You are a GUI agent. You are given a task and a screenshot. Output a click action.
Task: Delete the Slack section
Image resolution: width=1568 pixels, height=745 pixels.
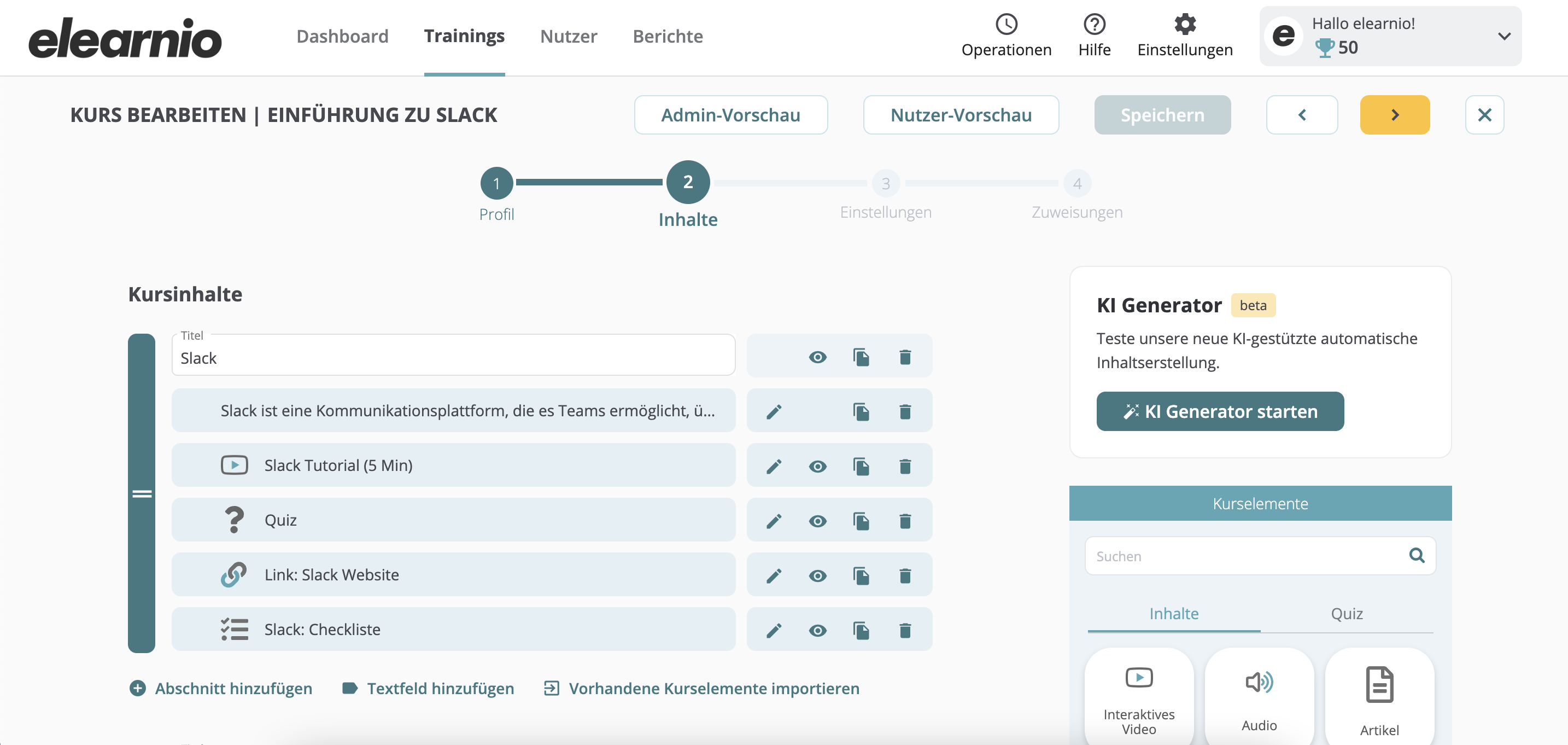tap(904, 357)
